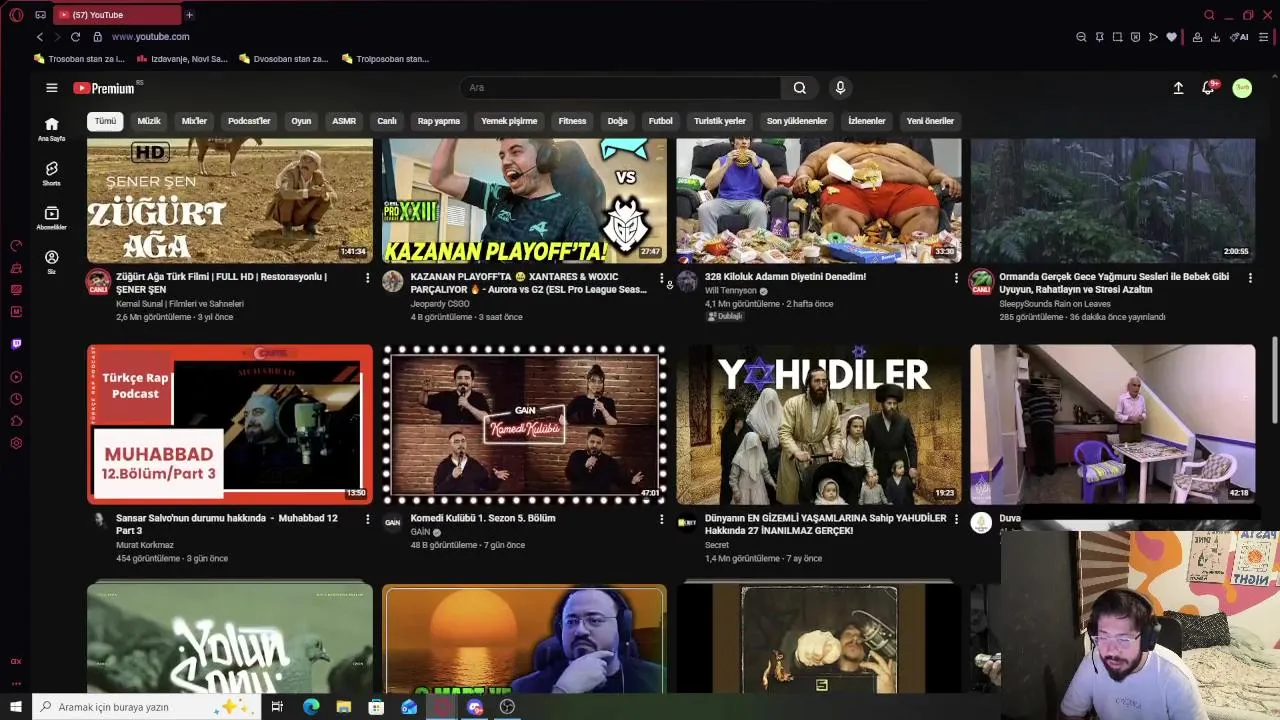
Task: Click the zoom out icon in address bar
Action: click(1081, 37)
